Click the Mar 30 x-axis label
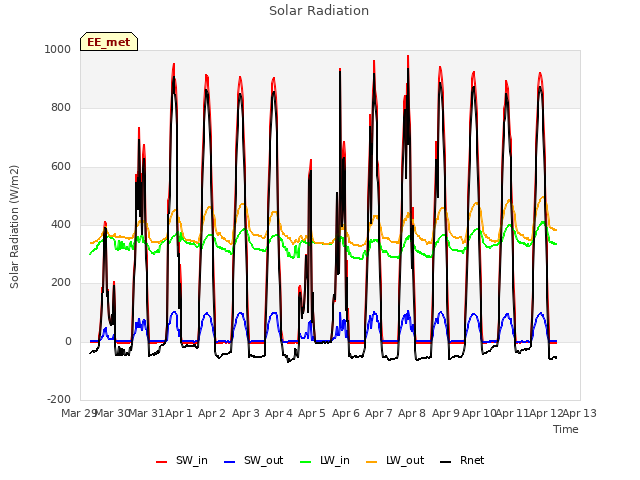This screenshot has height=480, width=640. [113, 413]
